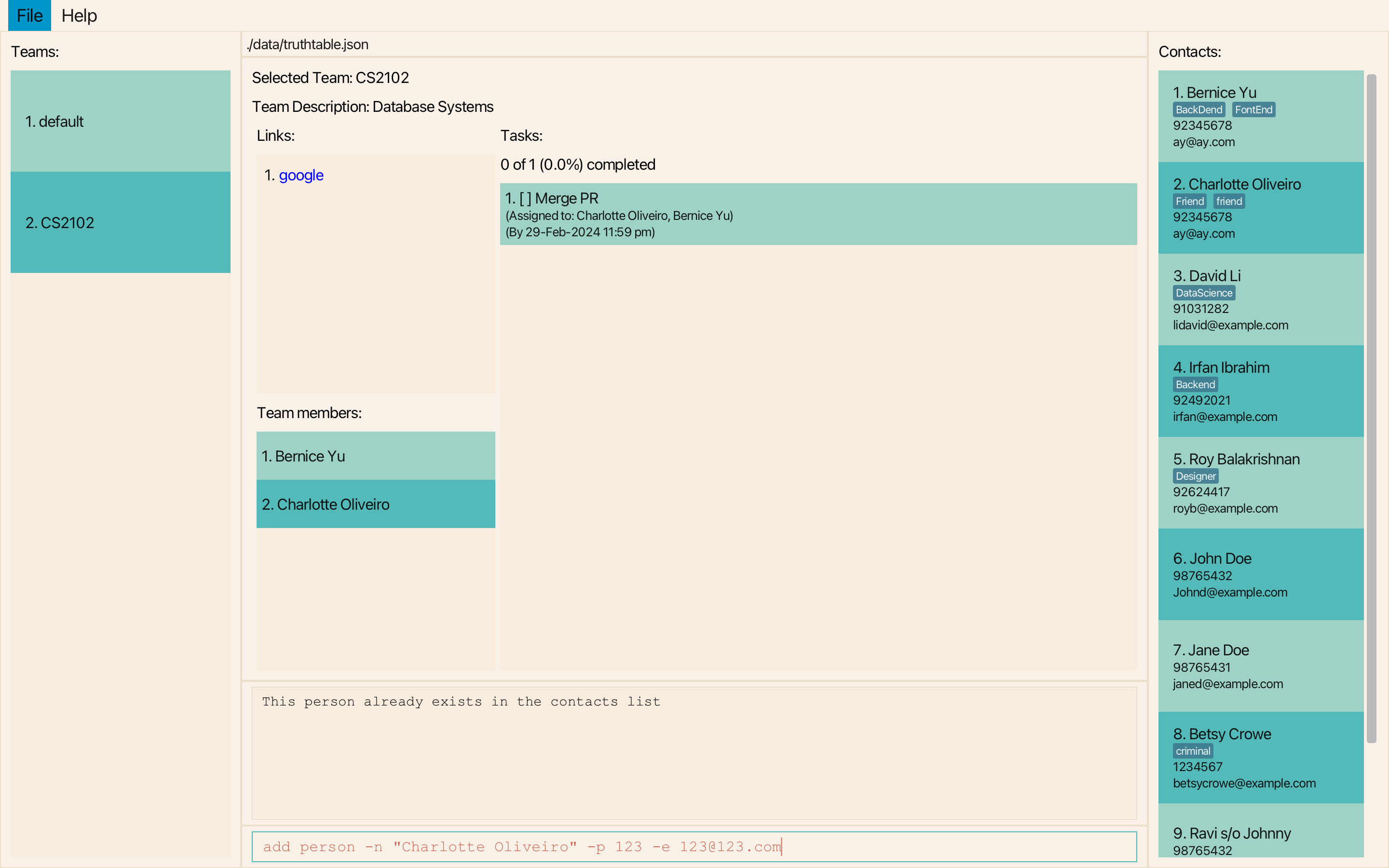The image size is (1389, 868).
Task: Click the result message display box
Action: 694,752
